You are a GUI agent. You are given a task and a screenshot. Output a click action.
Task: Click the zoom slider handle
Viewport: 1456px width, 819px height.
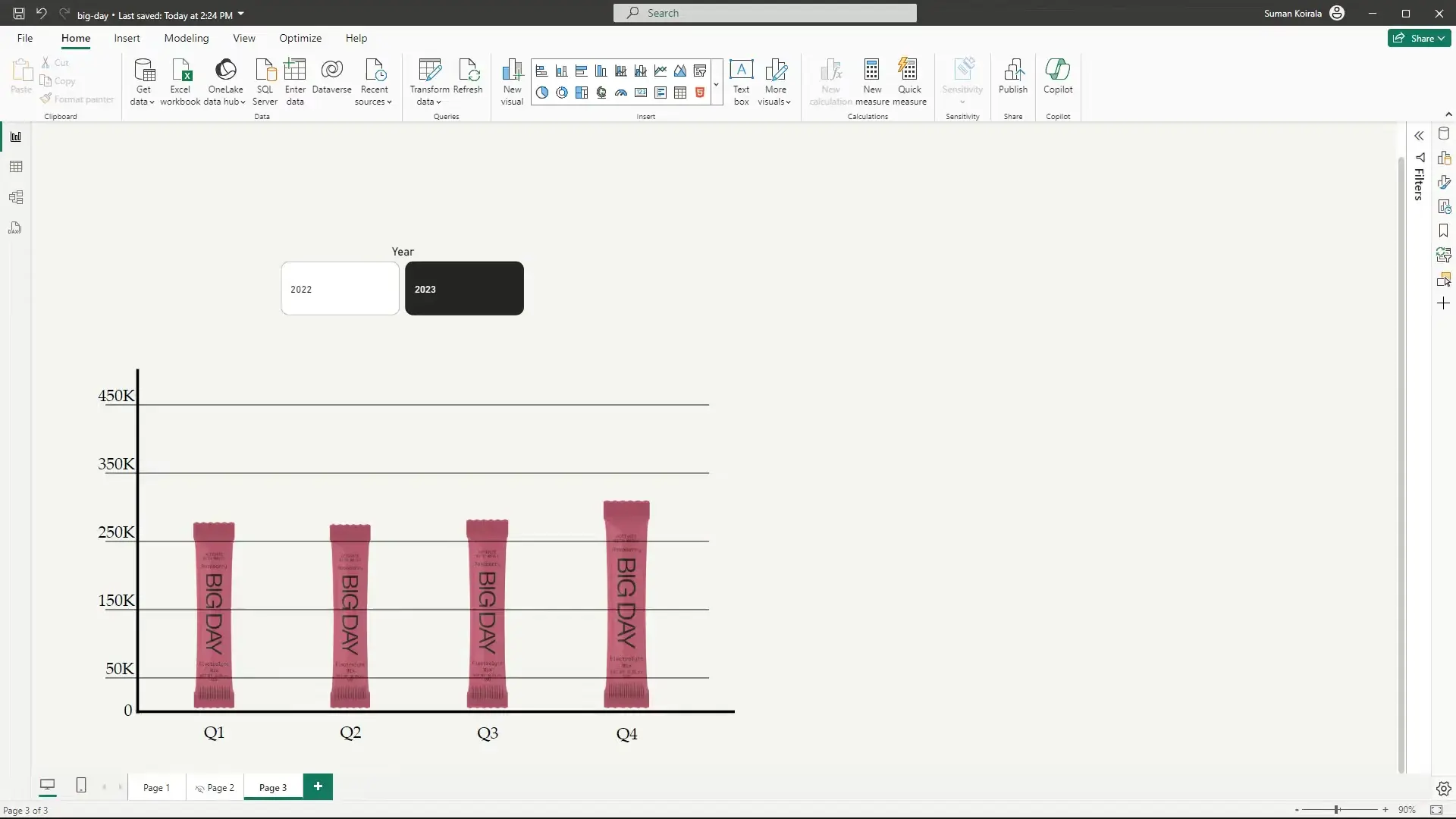coord(1336,810)
